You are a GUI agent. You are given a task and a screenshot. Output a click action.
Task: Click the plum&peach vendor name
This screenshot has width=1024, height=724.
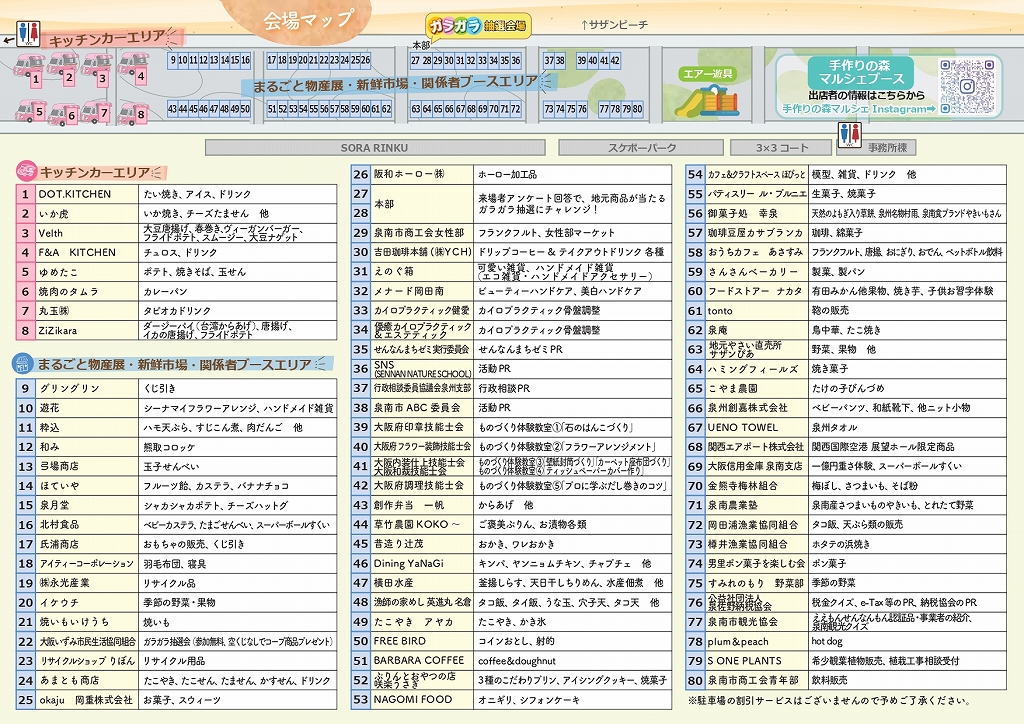[738, 642]
